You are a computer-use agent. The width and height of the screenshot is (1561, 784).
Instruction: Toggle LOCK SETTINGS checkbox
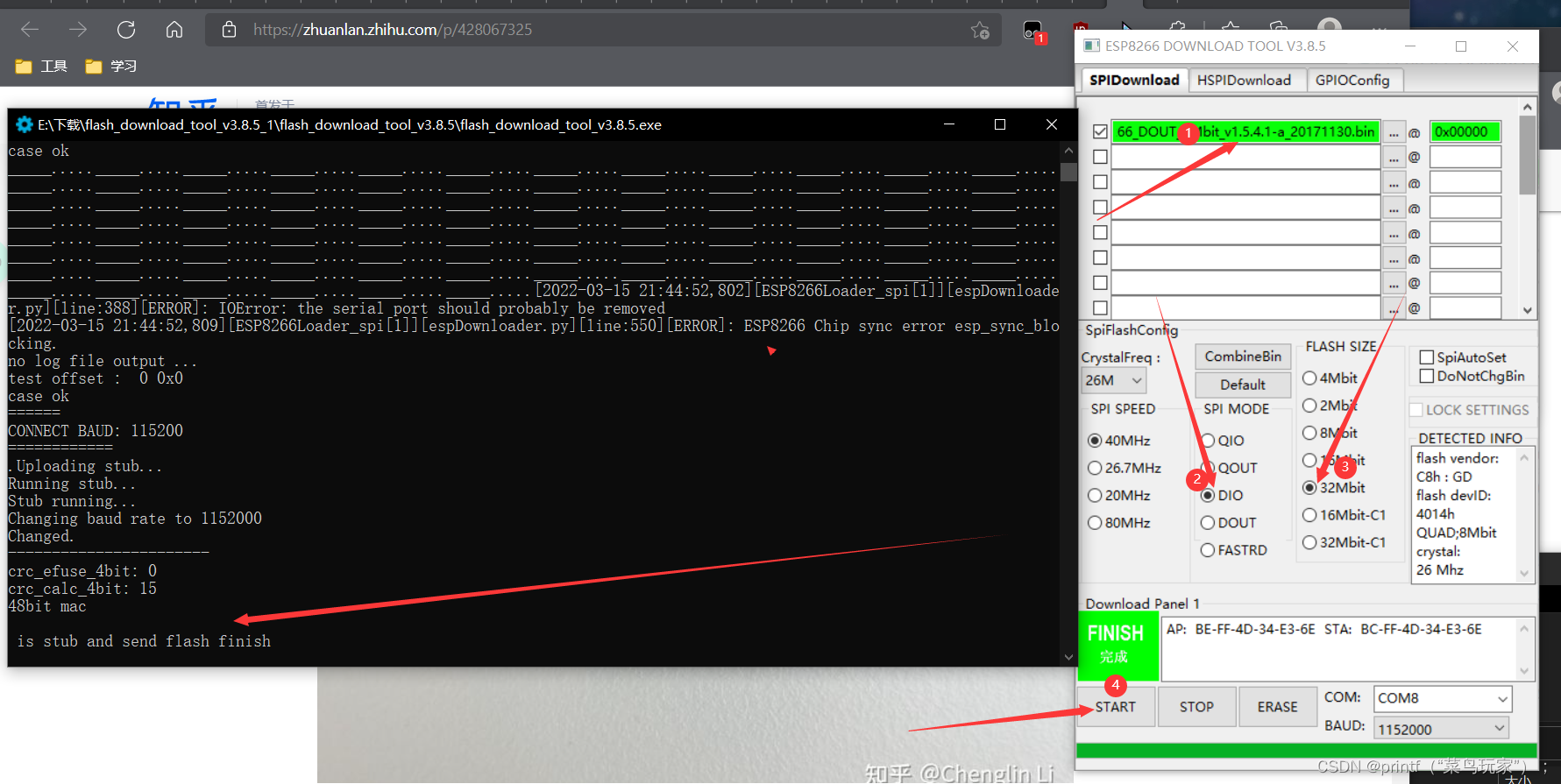[x=1416, y=410]
